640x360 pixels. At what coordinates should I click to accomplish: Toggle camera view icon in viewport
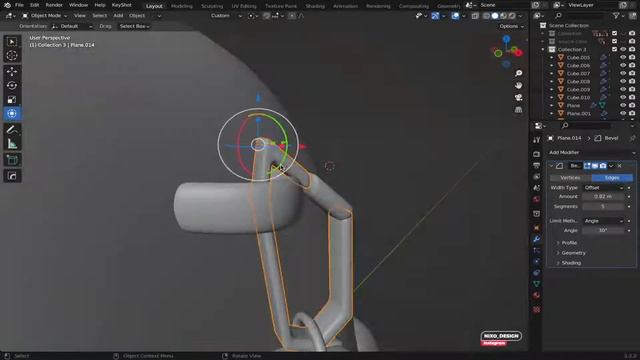518,98
